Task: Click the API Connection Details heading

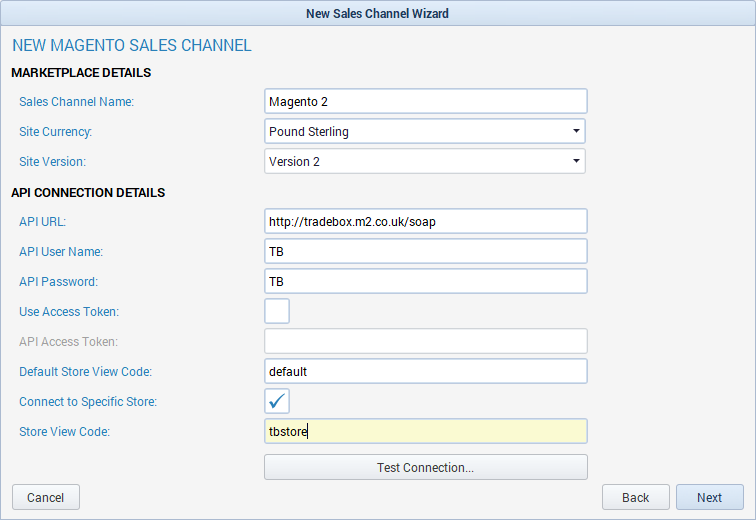Action: click(88, 193)
